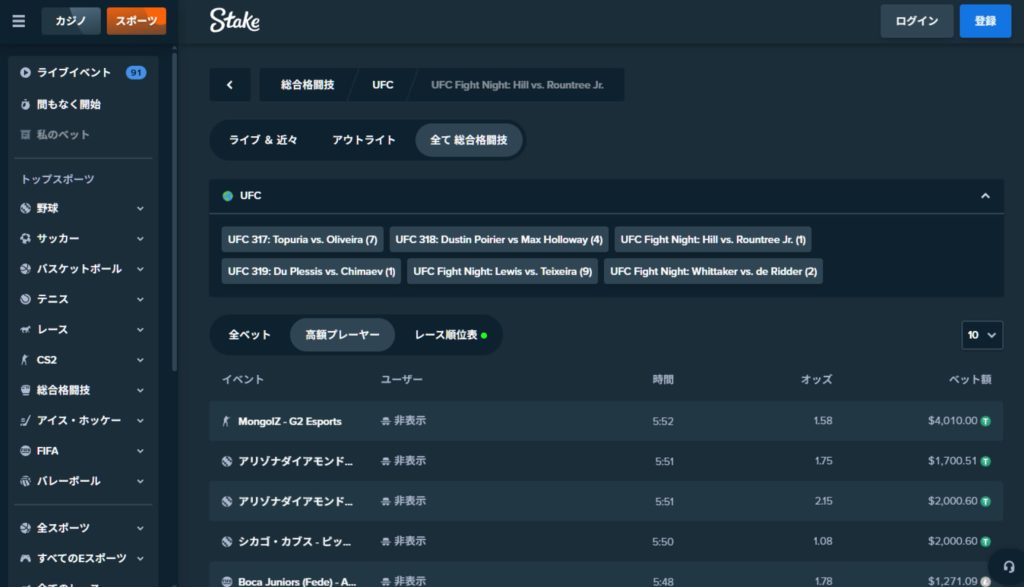Screen dimensions: 1024x587
Task: Click the bet slip icon beside 私のベット
Action: tap(25, 135)
